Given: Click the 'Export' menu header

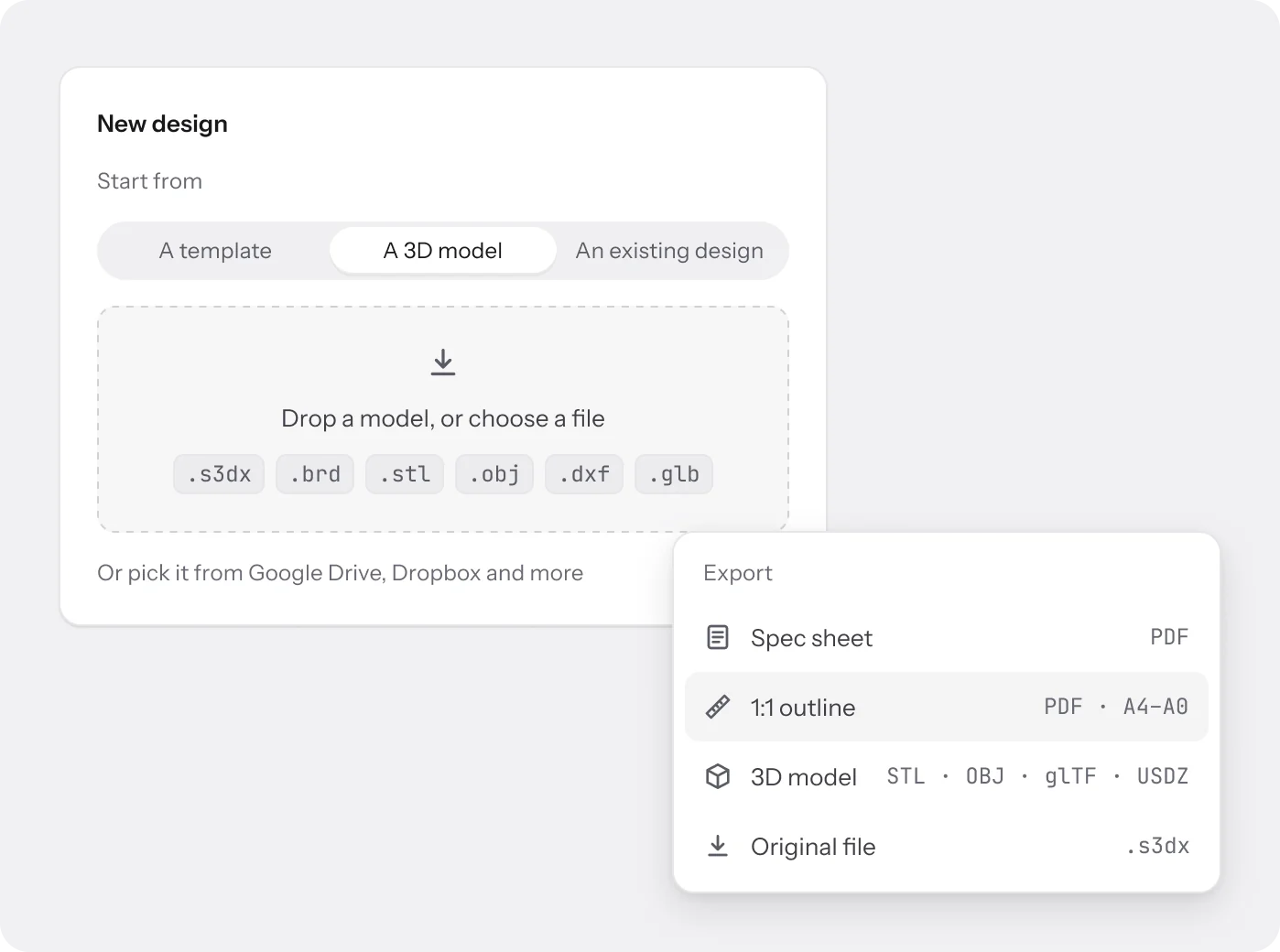Looking at the screenshot, I should pos(738,573).
